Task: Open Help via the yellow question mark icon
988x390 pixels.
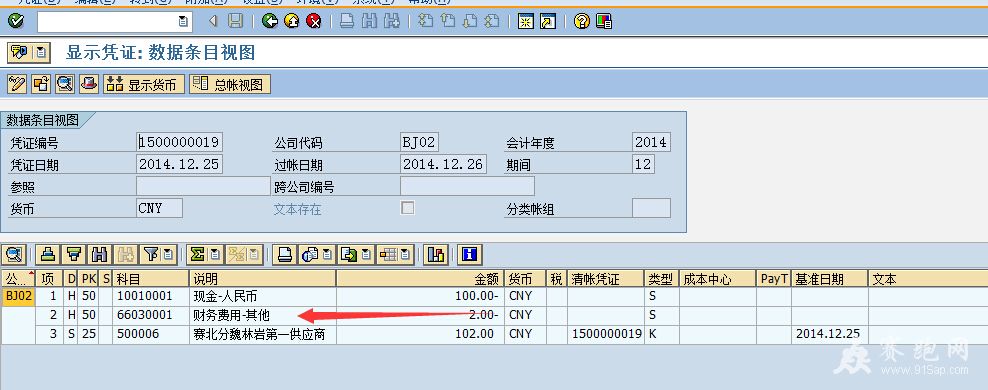Action: [582, 21]
